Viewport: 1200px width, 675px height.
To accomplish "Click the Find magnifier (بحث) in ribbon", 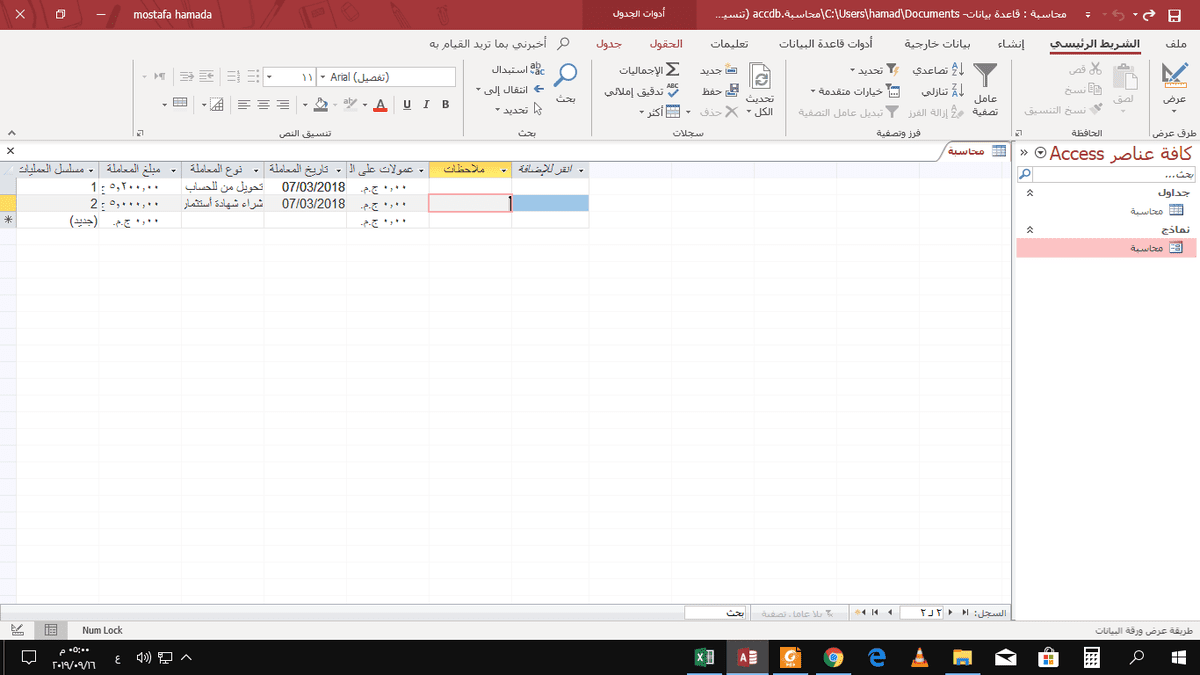I will 566,80.
